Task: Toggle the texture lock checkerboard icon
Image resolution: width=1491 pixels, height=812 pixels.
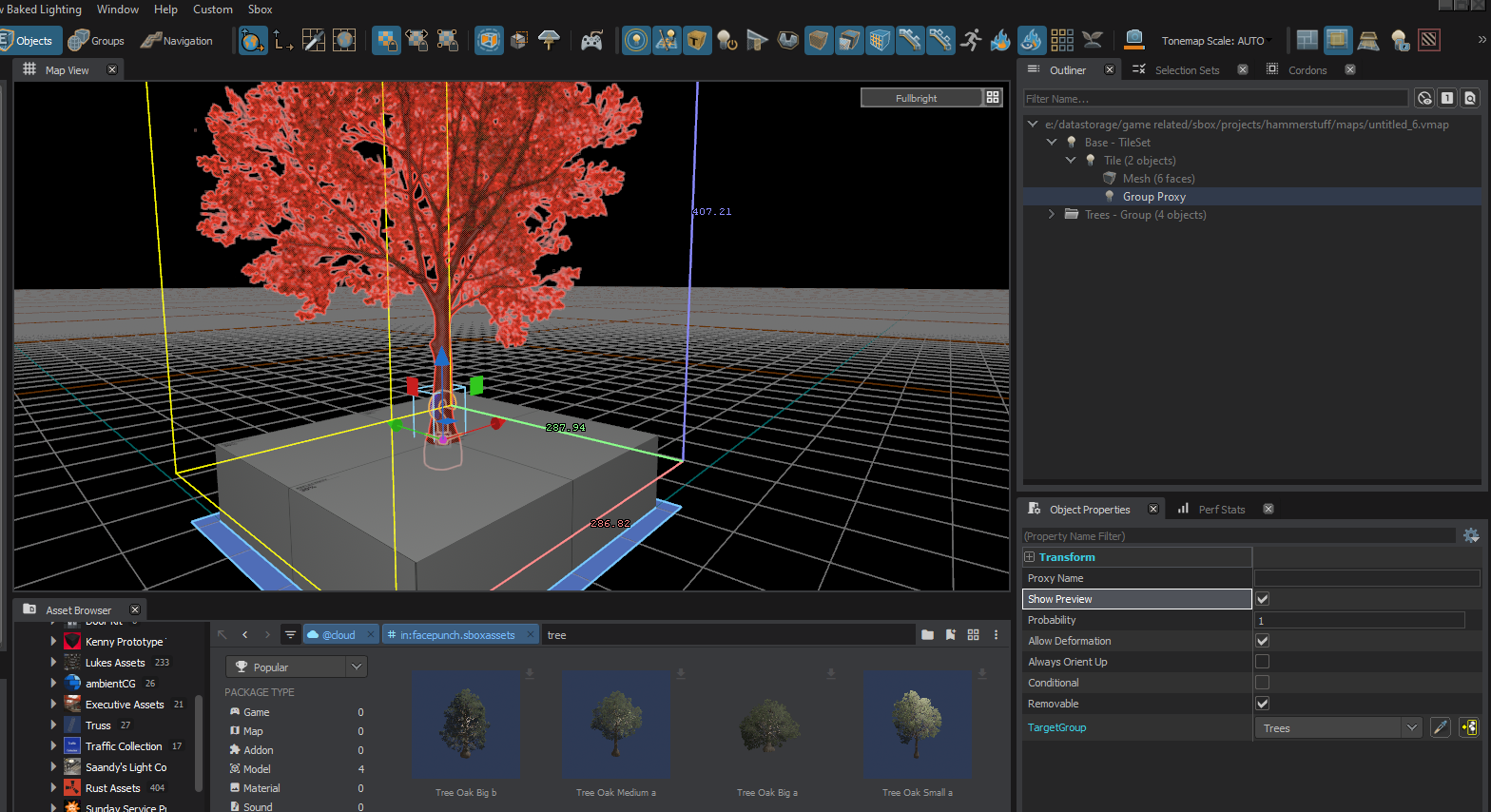Action: (x=386, y=40)
